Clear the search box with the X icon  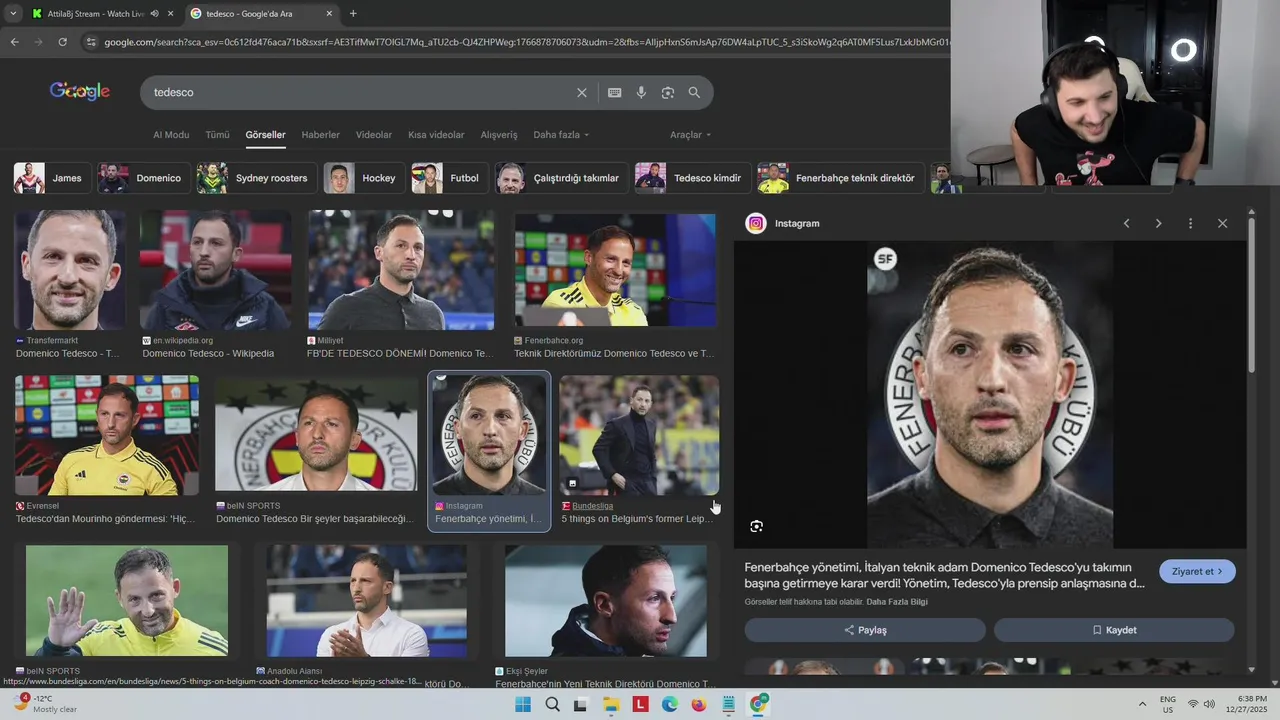coord(582,92)
